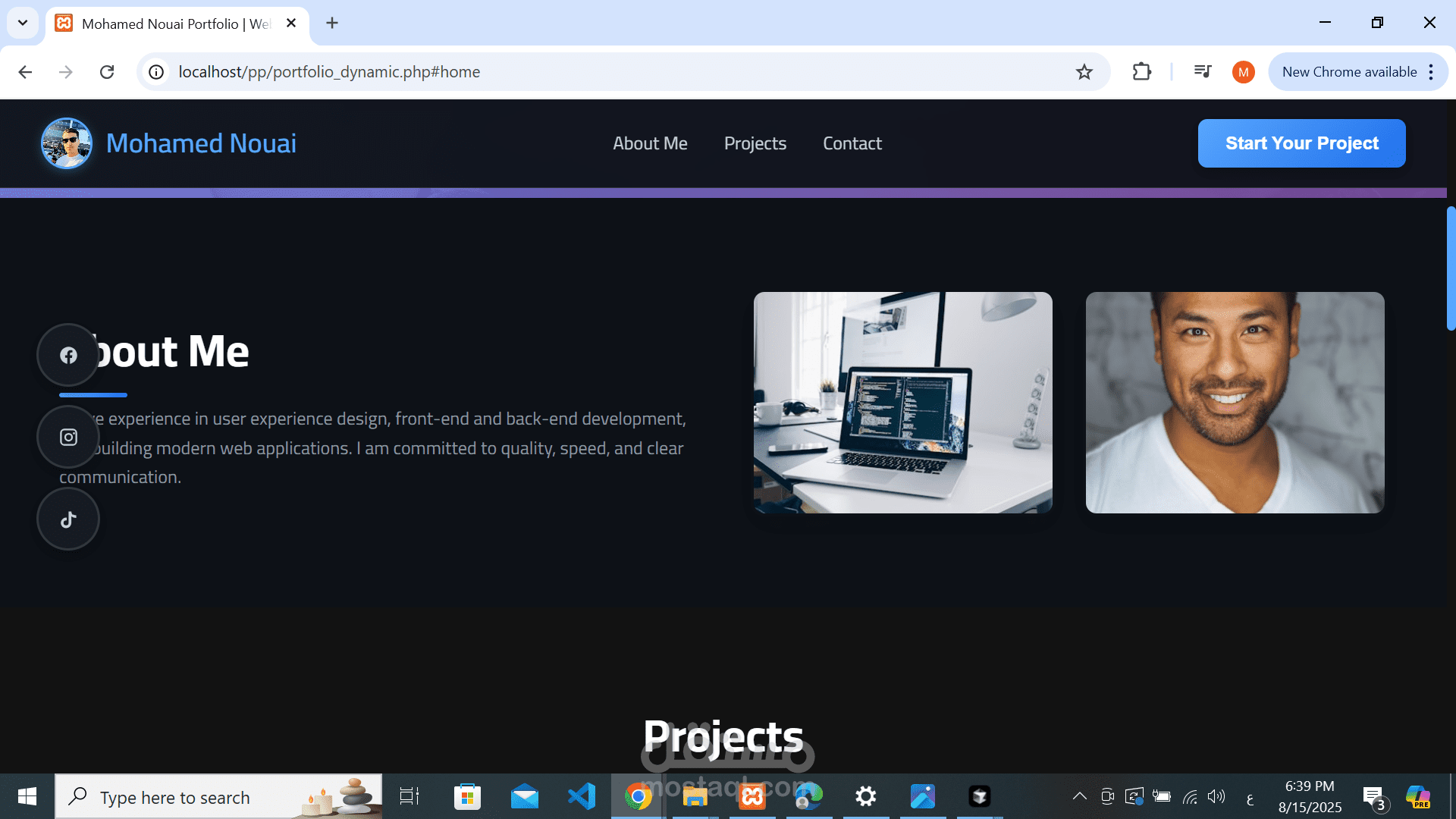Click the Start Your Project button
This screenshot has height=819, width=1456.
pyautogui.click(x=1301, y=143)
